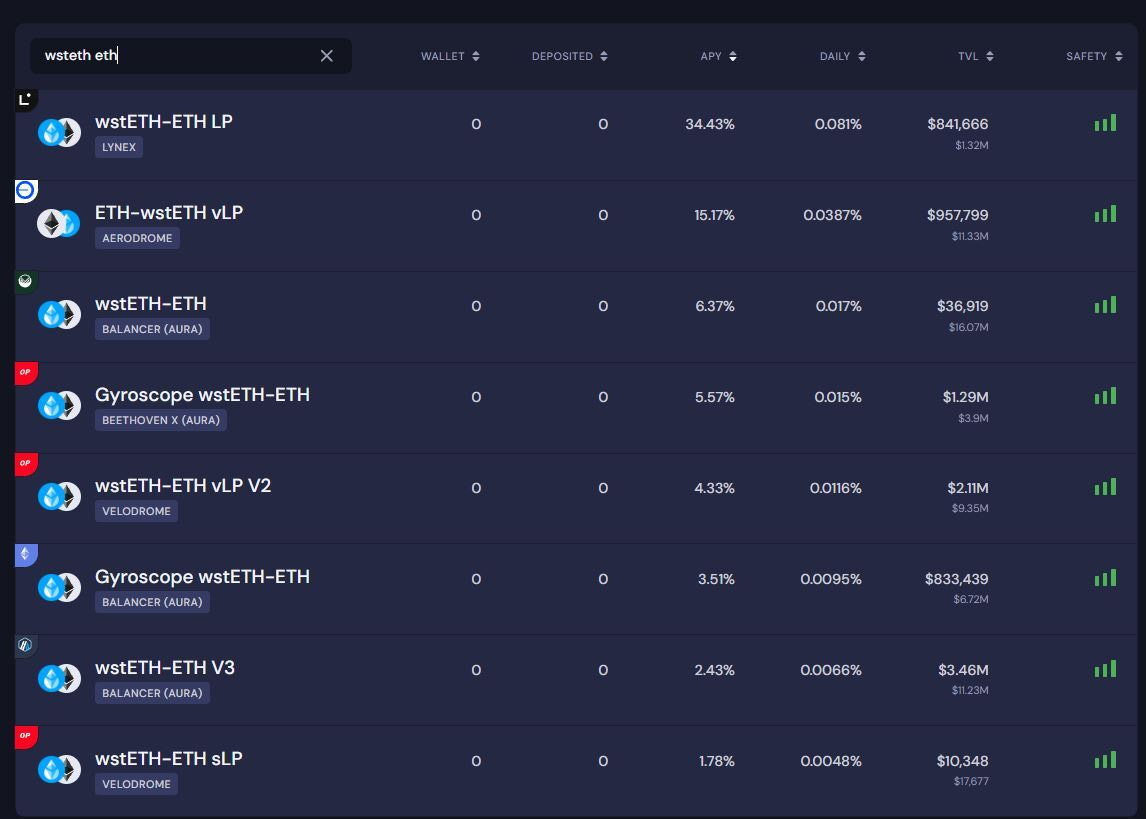The width and height of the screenshot is (1146, 819).
Task: Click the 0.081% daily value
Action: 838,124
